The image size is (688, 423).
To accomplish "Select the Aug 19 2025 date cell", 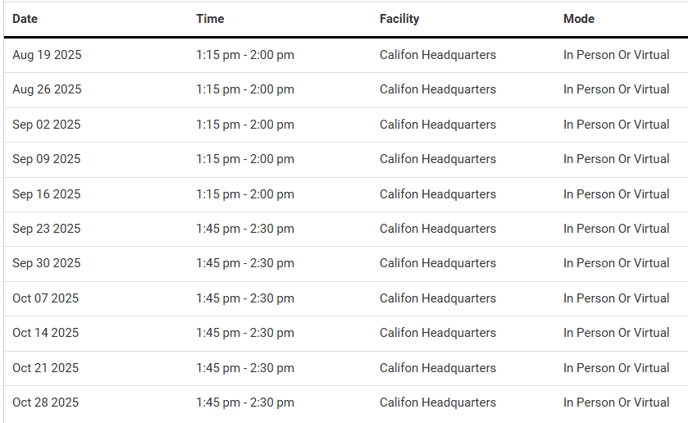I will coord(47,55).
